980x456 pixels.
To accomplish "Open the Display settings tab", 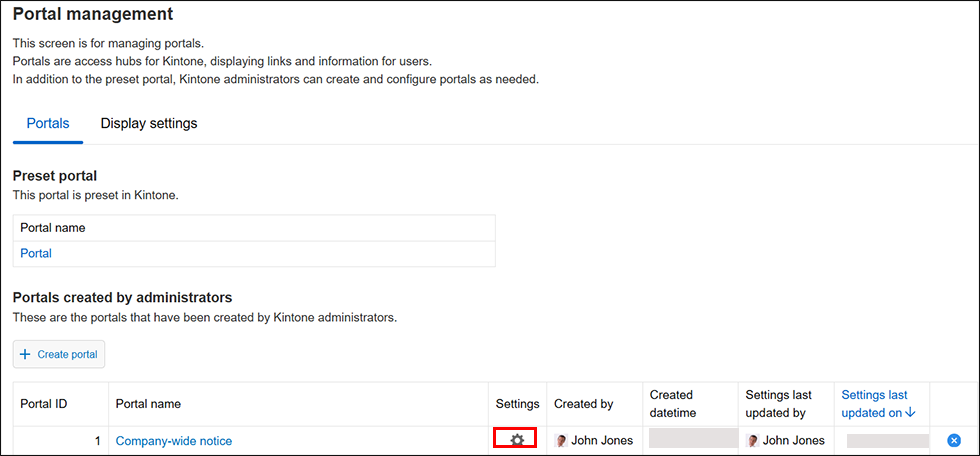I will pos(149,124).
